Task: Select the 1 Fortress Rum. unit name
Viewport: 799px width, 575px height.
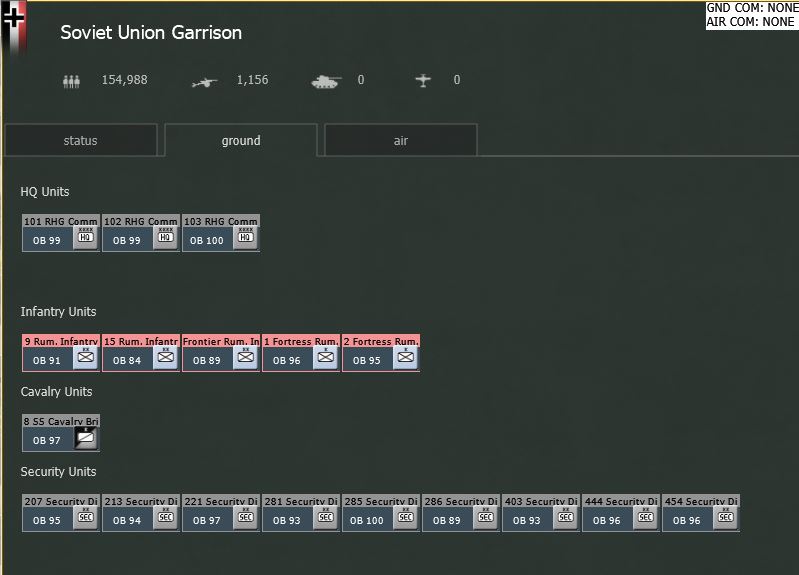Action: tap(301, 341)
